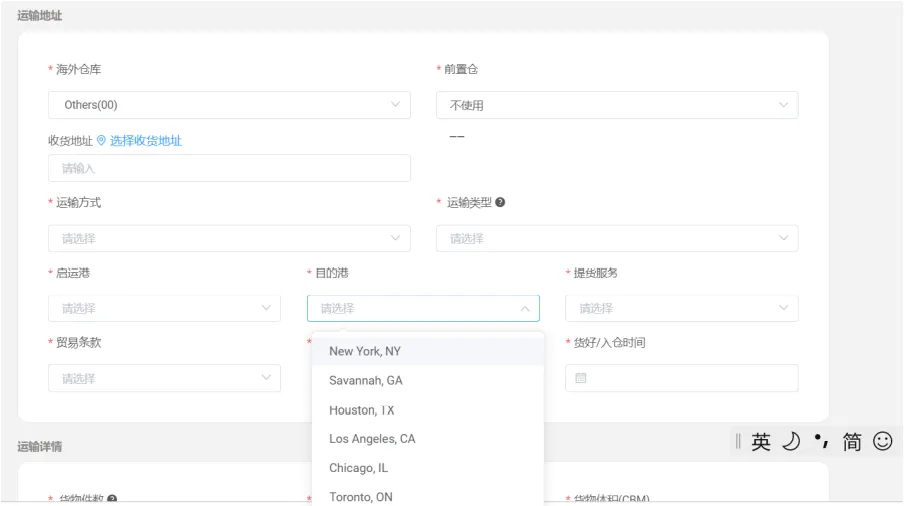Select New York, NY from the list
Screen dimensions: 904x506
click(365, 351)
